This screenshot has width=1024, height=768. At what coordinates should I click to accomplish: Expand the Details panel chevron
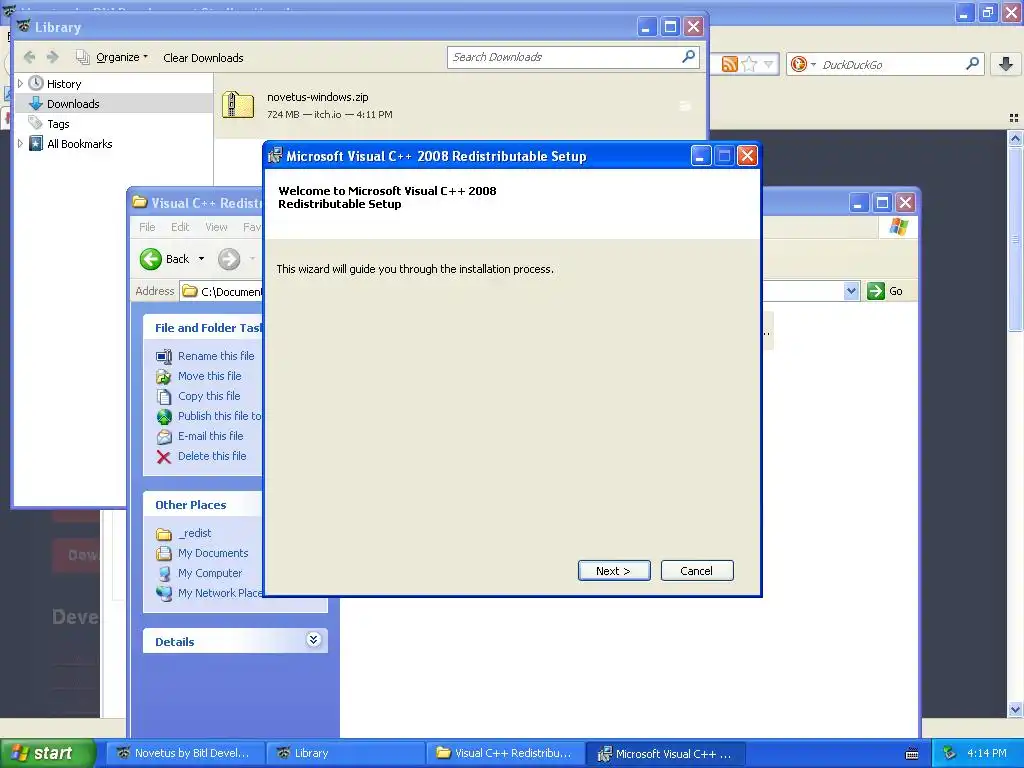tap(313, 639)
